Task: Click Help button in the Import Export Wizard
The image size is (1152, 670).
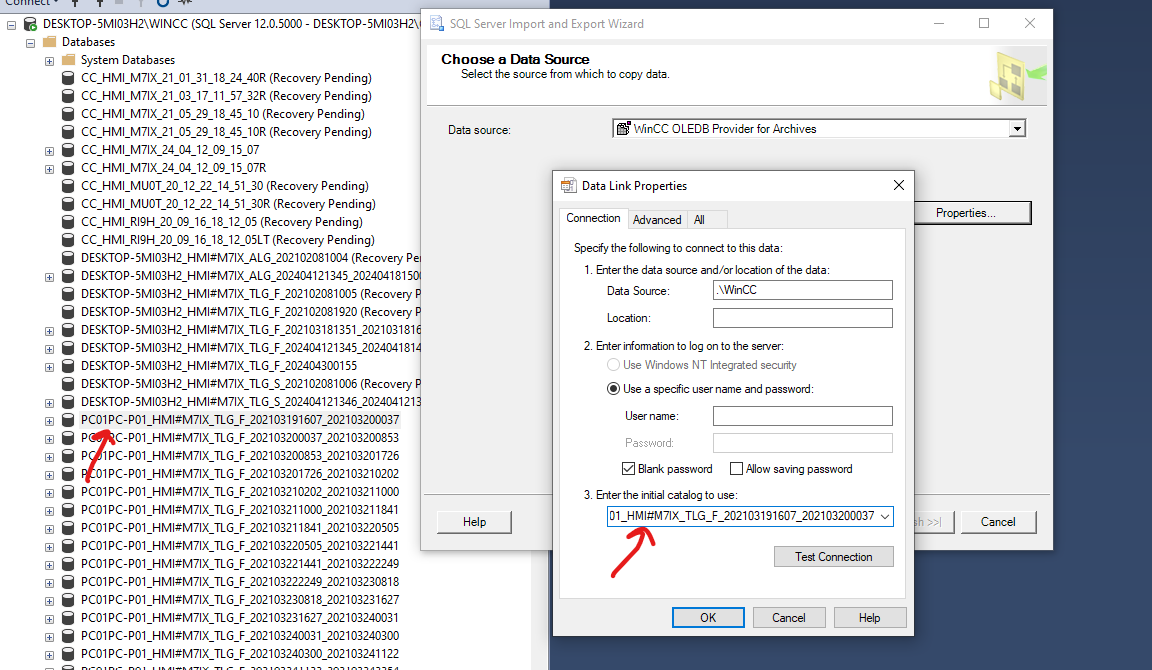Action: pyautogui.click(x=474, y=522)
